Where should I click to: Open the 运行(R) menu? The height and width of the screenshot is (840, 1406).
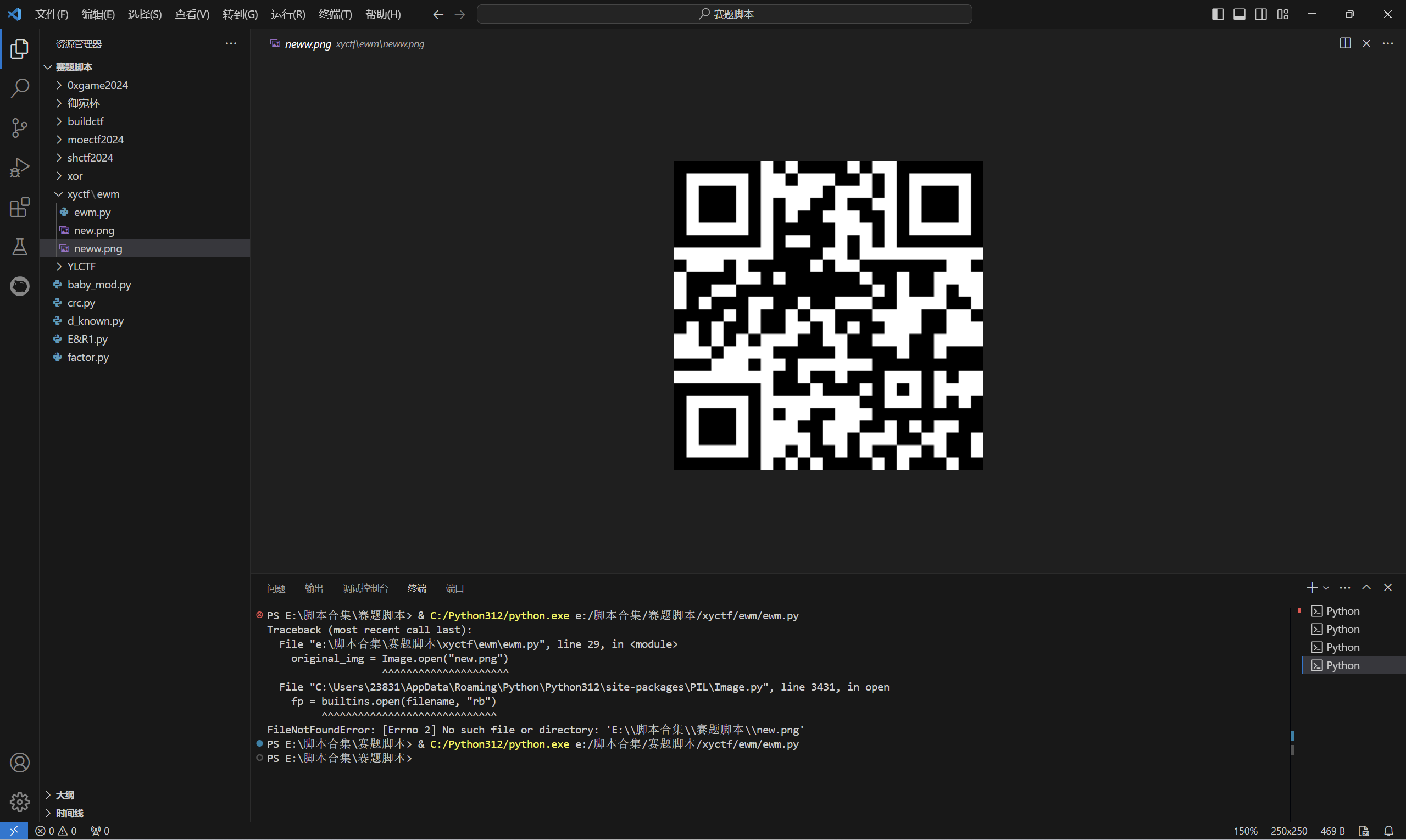click(x=288, y=14)
